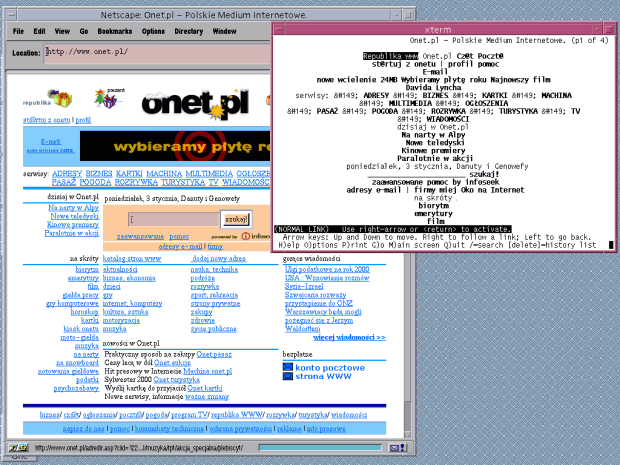Viewport: 620px width, 465px height.
Task: Open the internet, komputery category link
Action: coord(132,304)
